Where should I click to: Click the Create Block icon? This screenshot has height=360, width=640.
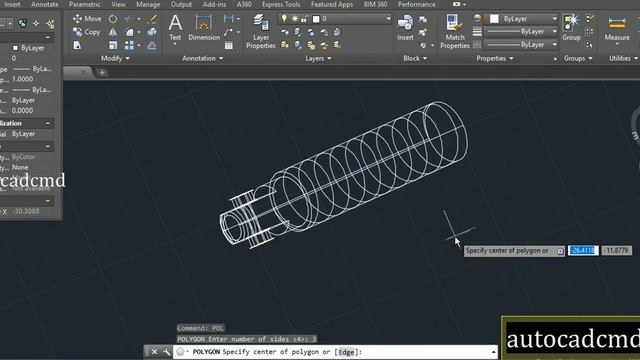(x=423, y=19)
